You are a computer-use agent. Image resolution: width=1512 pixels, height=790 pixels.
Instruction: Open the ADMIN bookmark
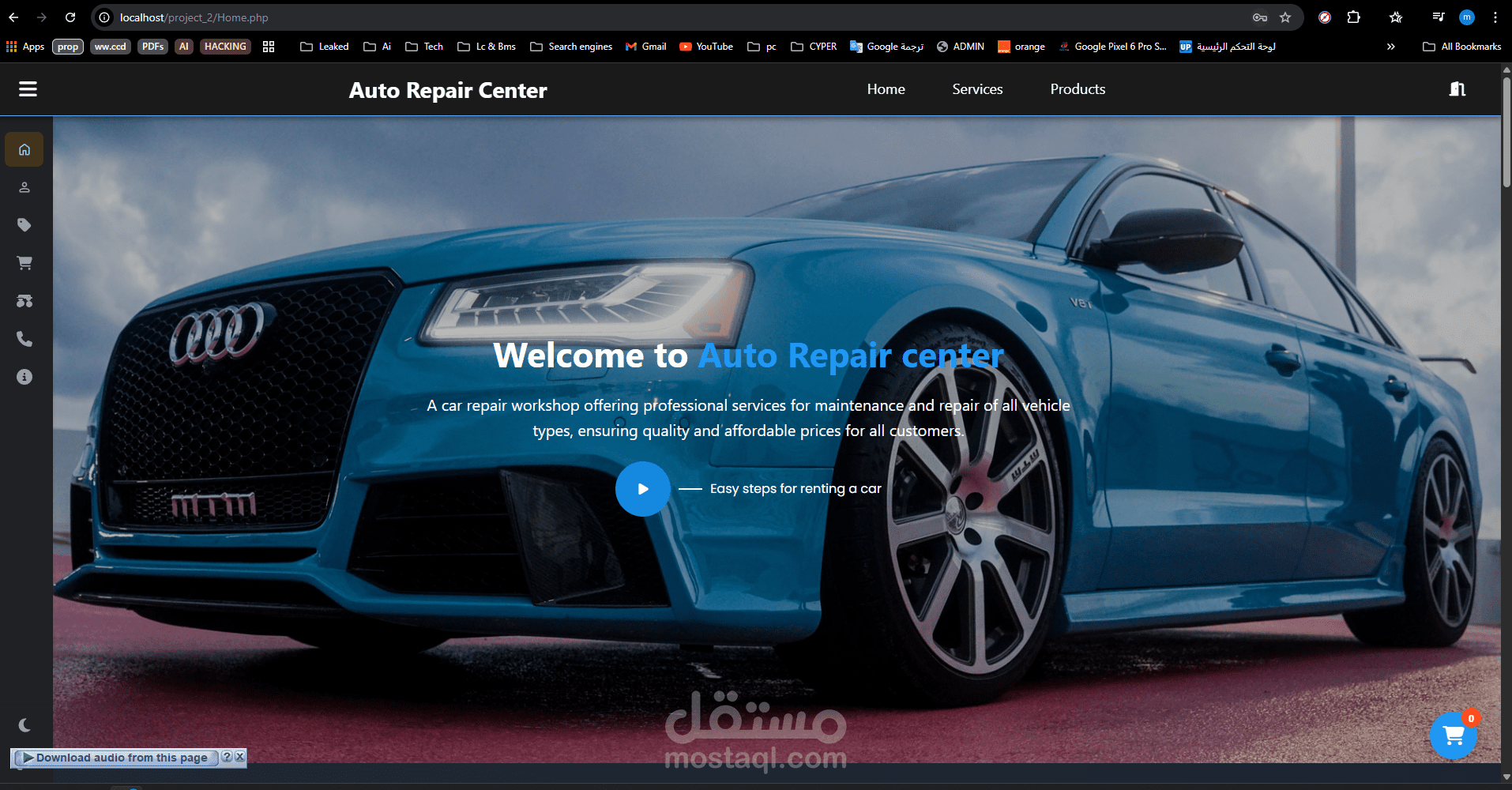[961, 47]
